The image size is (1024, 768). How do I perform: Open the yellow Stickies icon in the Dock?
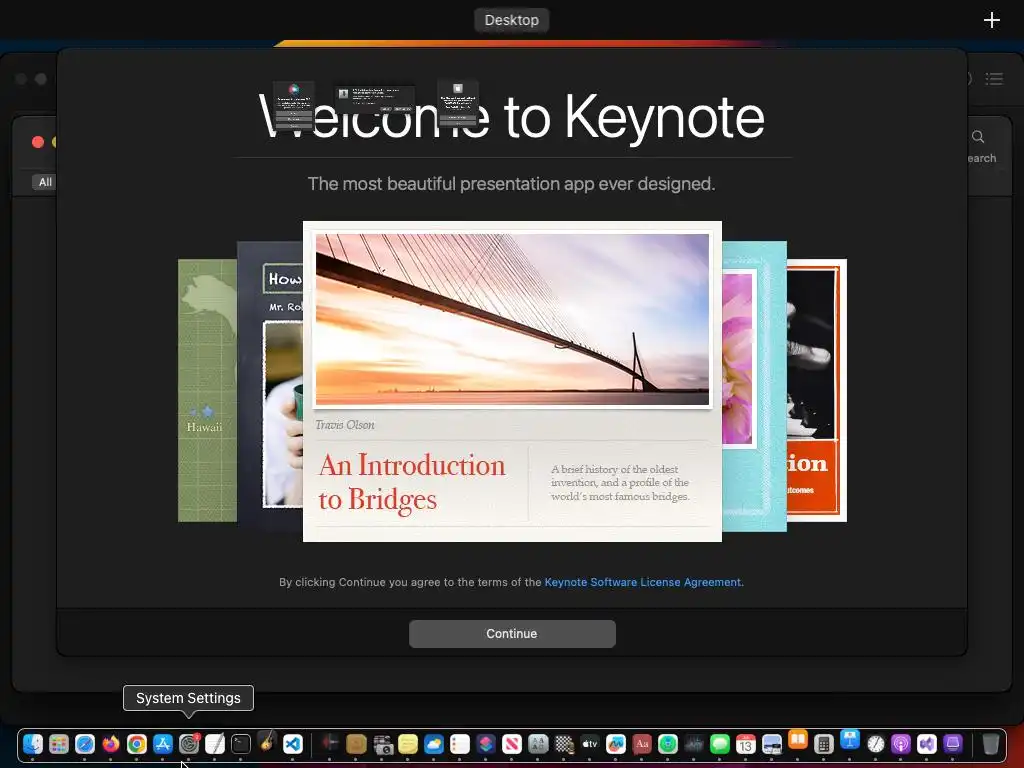coord(408,744)
